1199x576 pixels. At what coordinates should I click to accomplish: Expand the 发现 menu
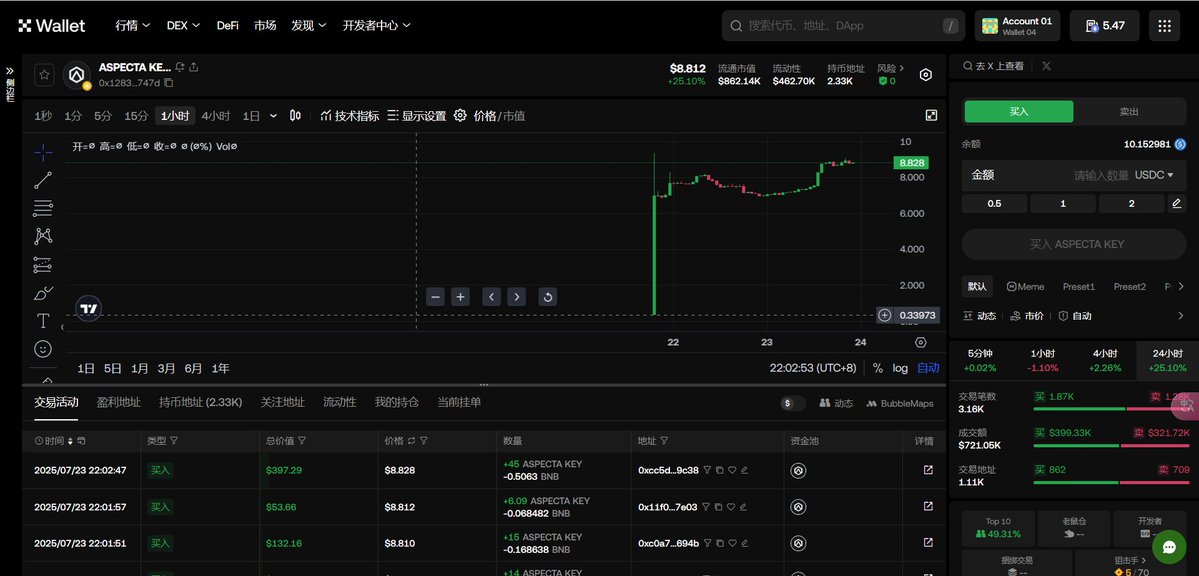pos(309,25)
